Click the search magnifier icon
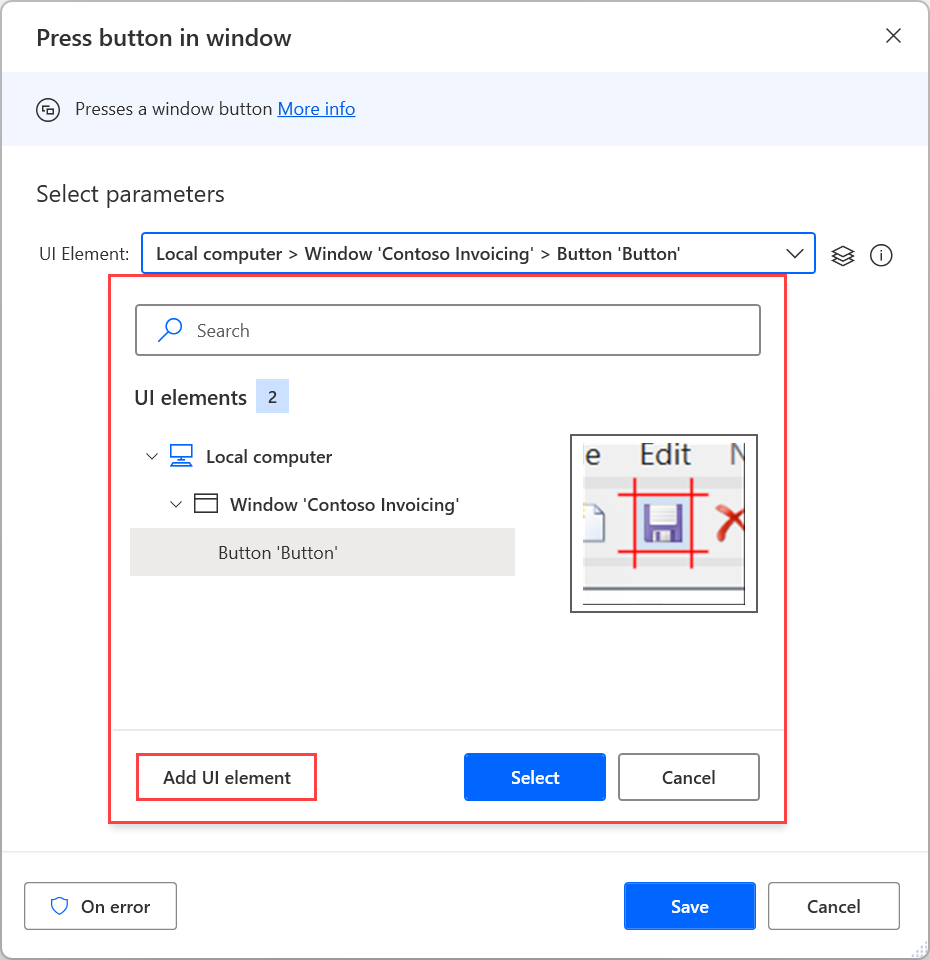 click(171, 330)
